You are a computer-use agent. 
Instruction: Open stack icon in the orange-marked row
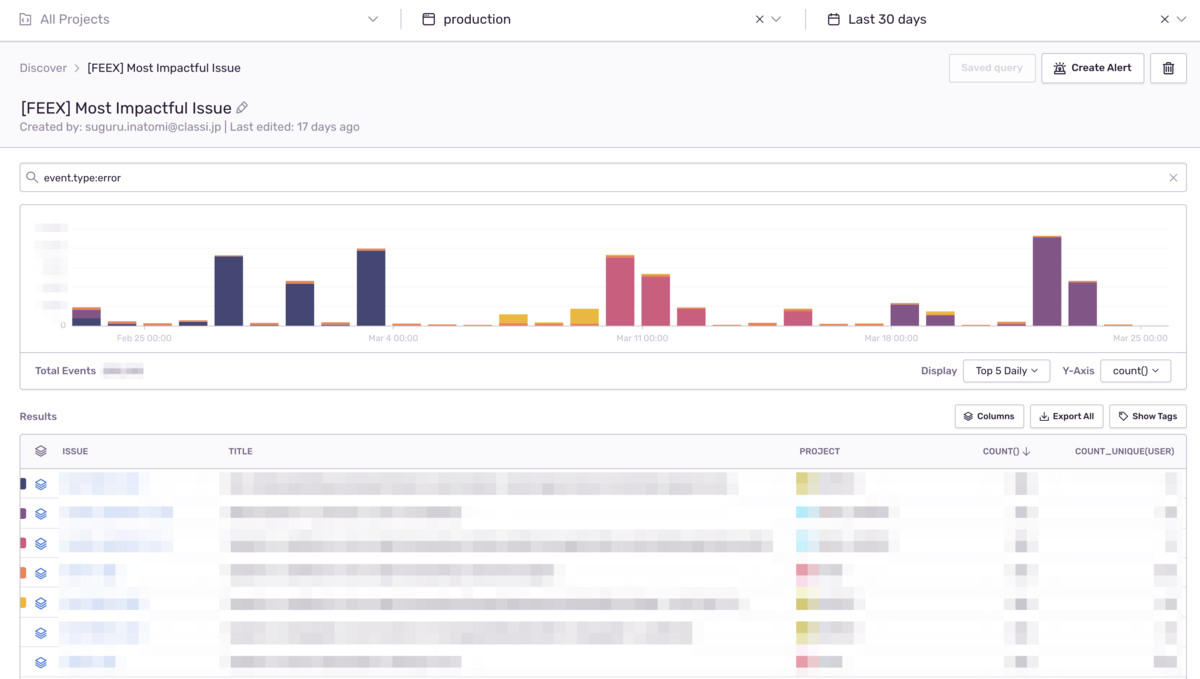click(x=41, y=574)
